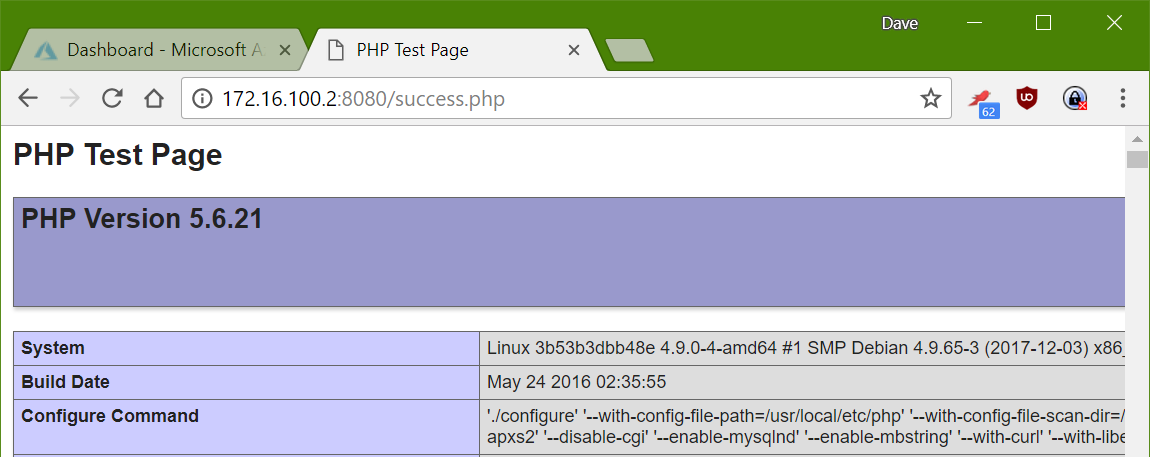This screenshot has width=1150, height=457.
Task: Click the forward navigation arrow
Action: click(70, 98)
